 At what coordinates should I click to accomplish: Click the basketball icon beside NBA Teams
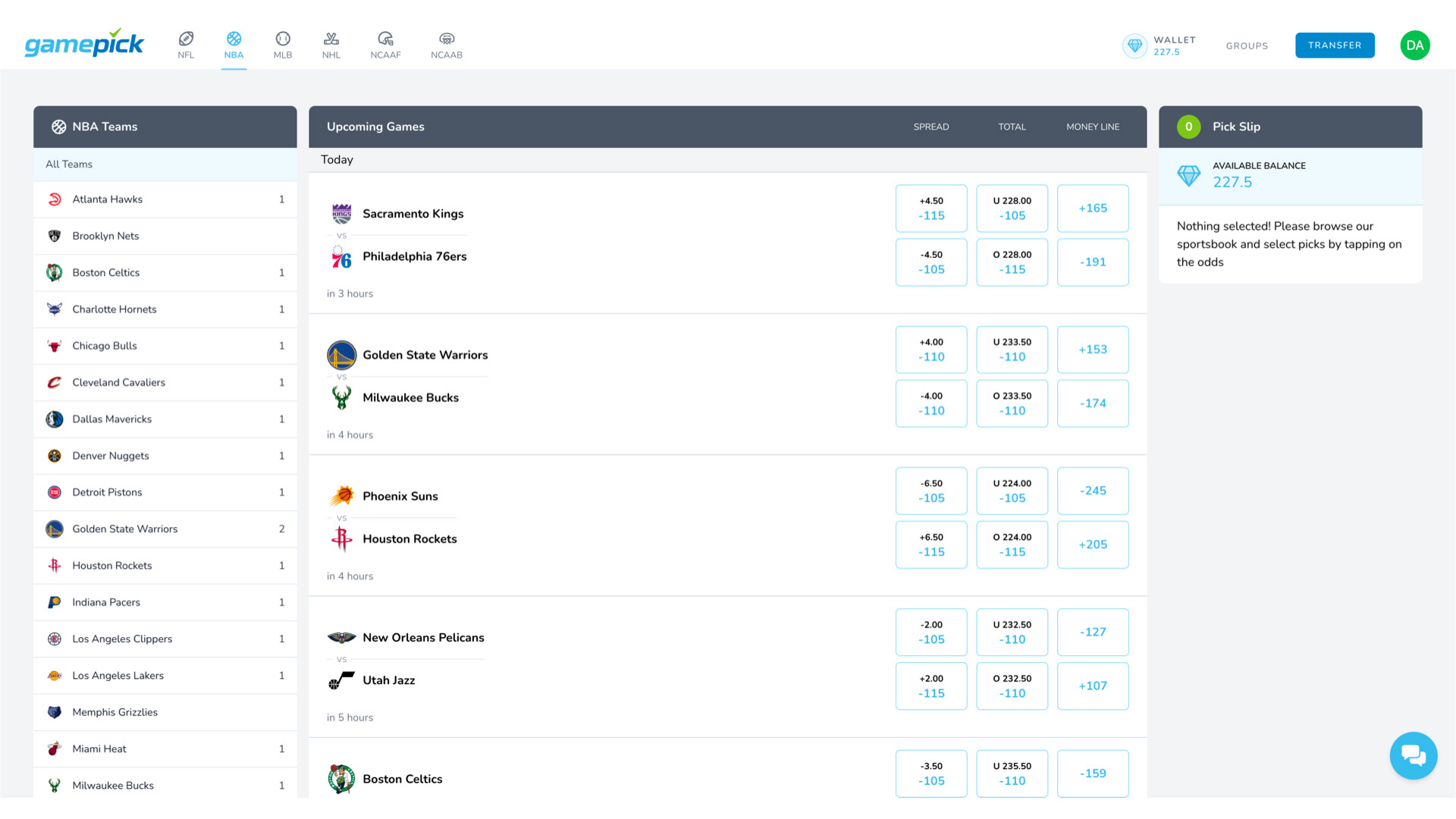(58, 127)
